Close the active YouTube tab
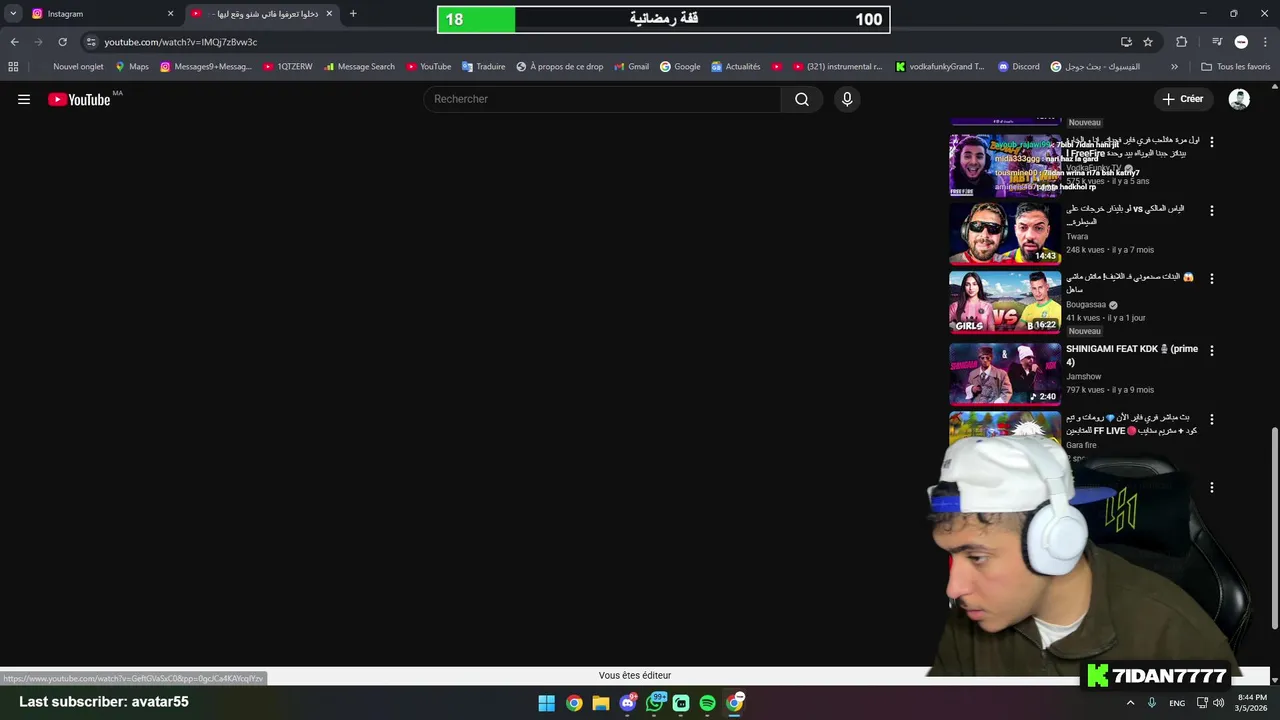Image resolution: width=1280 pixels, height=720 pixels. (x=329, y=14)
